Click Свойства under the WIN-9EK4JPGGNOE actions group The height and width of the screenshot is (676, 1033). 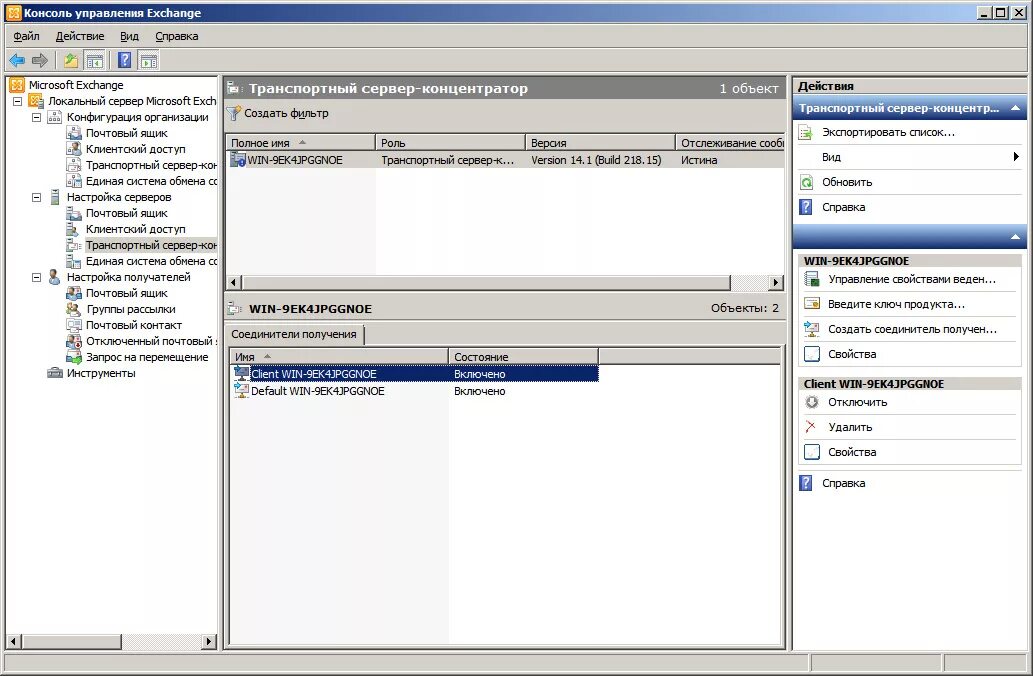click(852, 354)
